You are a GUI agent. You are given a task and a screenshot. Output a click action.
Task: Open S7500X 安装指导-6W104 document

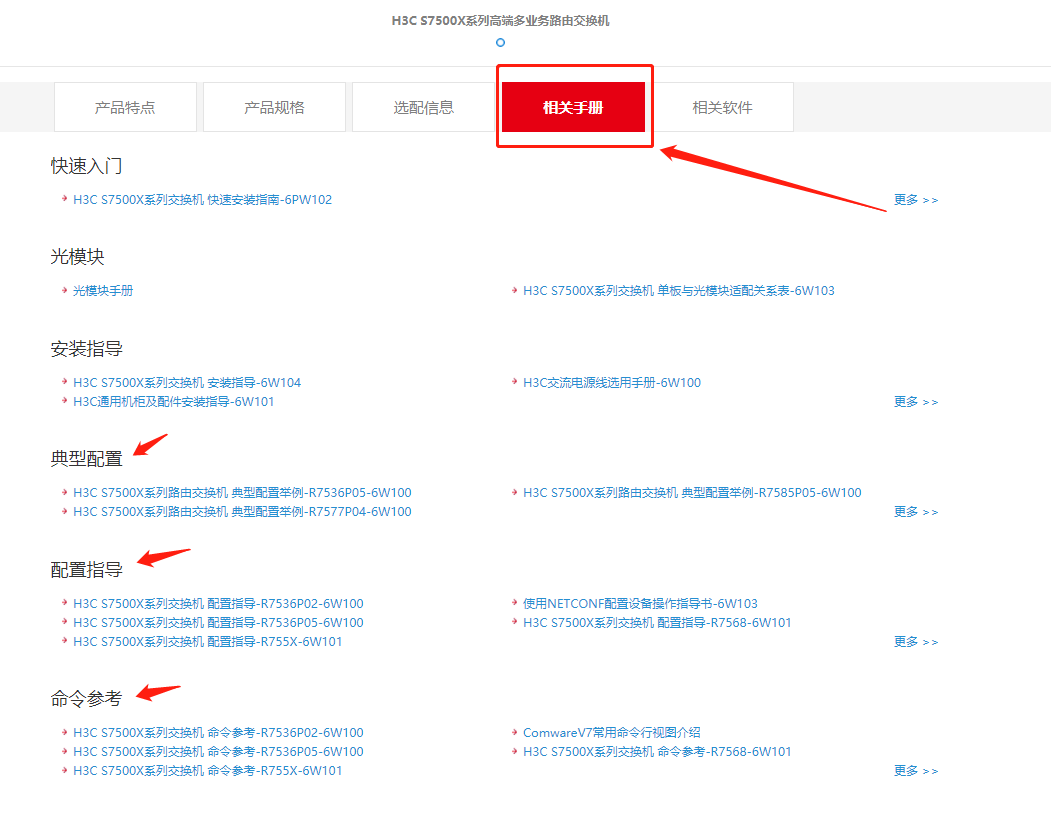pos(187,383)
